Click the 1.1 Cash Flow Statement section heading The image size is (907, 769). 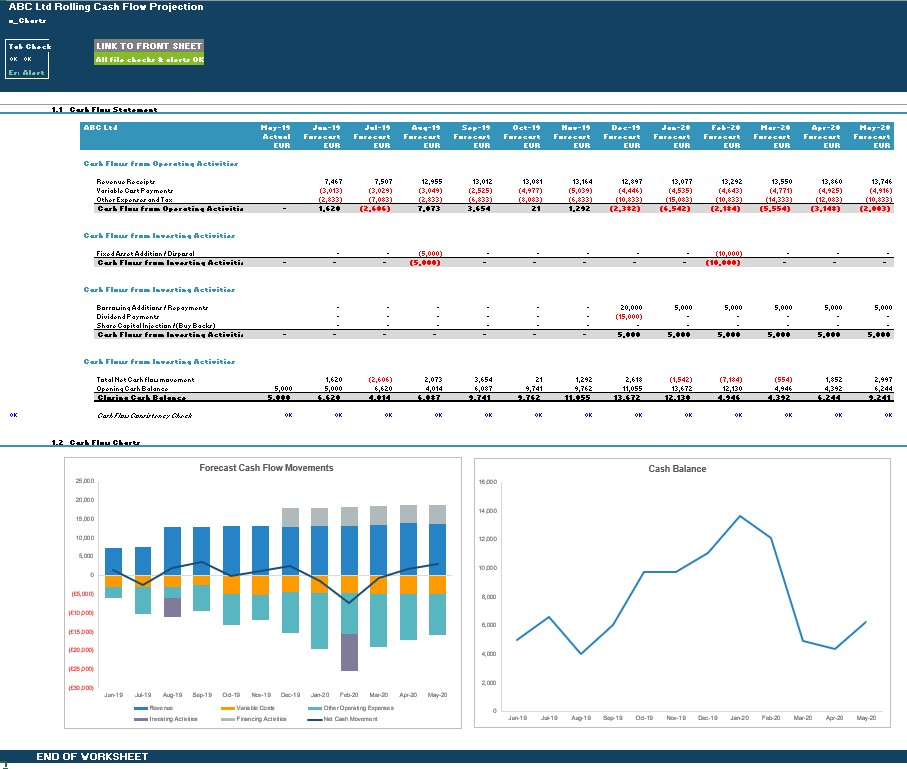pyautogui.click(x=104, y=110)
